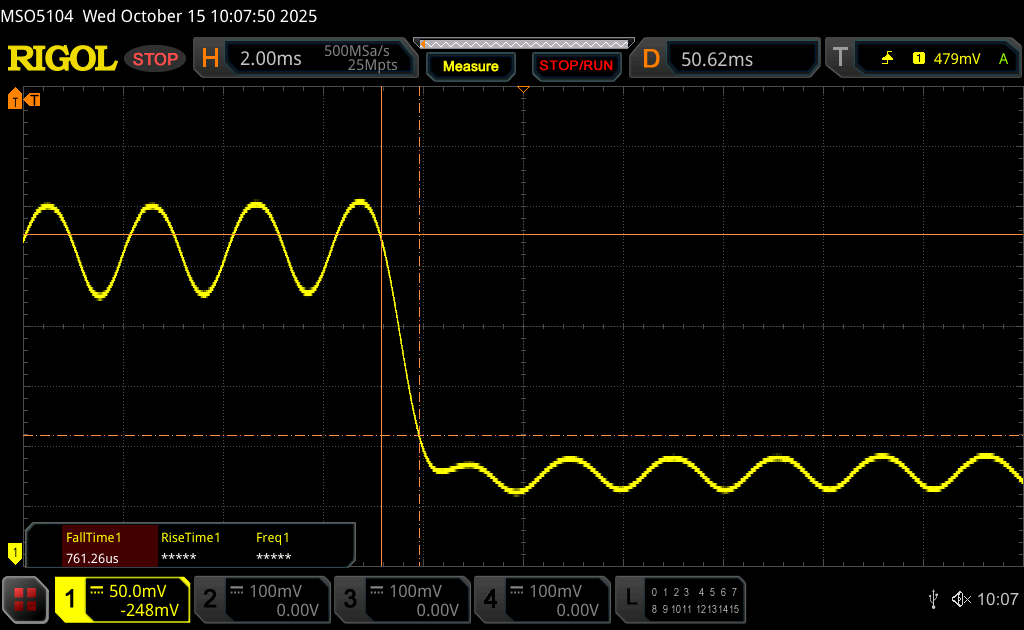Image resolution: width=1024 pixels, height=630 pixels.
Task: Click the channel 1 ground level marker
Action: 14,551
